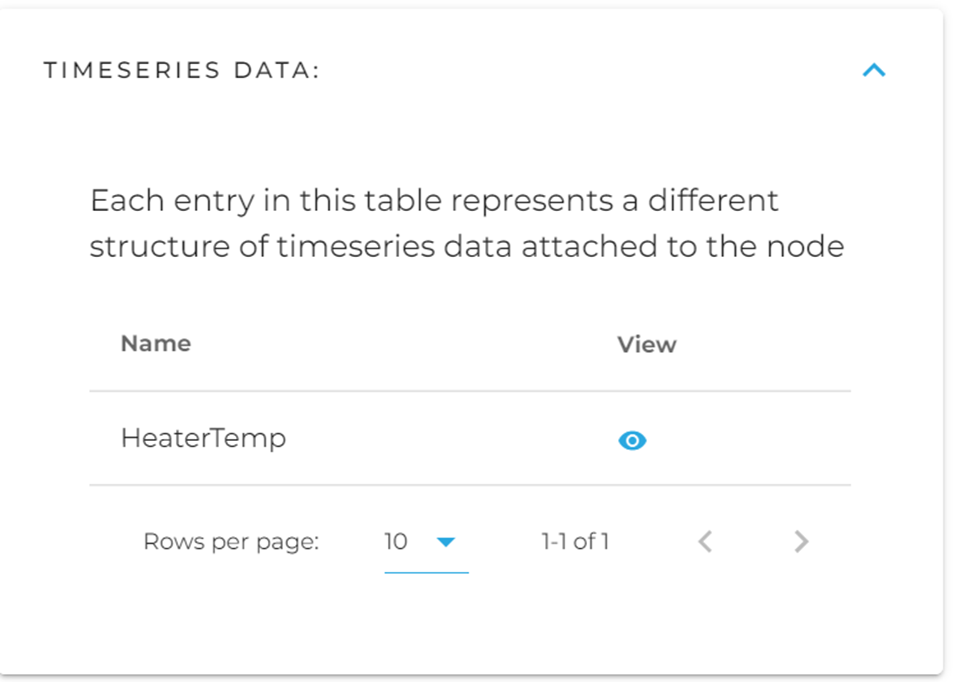Image resolution: width=975 pixels, height=682 pixels.
Task: View HeaterTemp timeseries with eye icon
Action: pos(632,440)
